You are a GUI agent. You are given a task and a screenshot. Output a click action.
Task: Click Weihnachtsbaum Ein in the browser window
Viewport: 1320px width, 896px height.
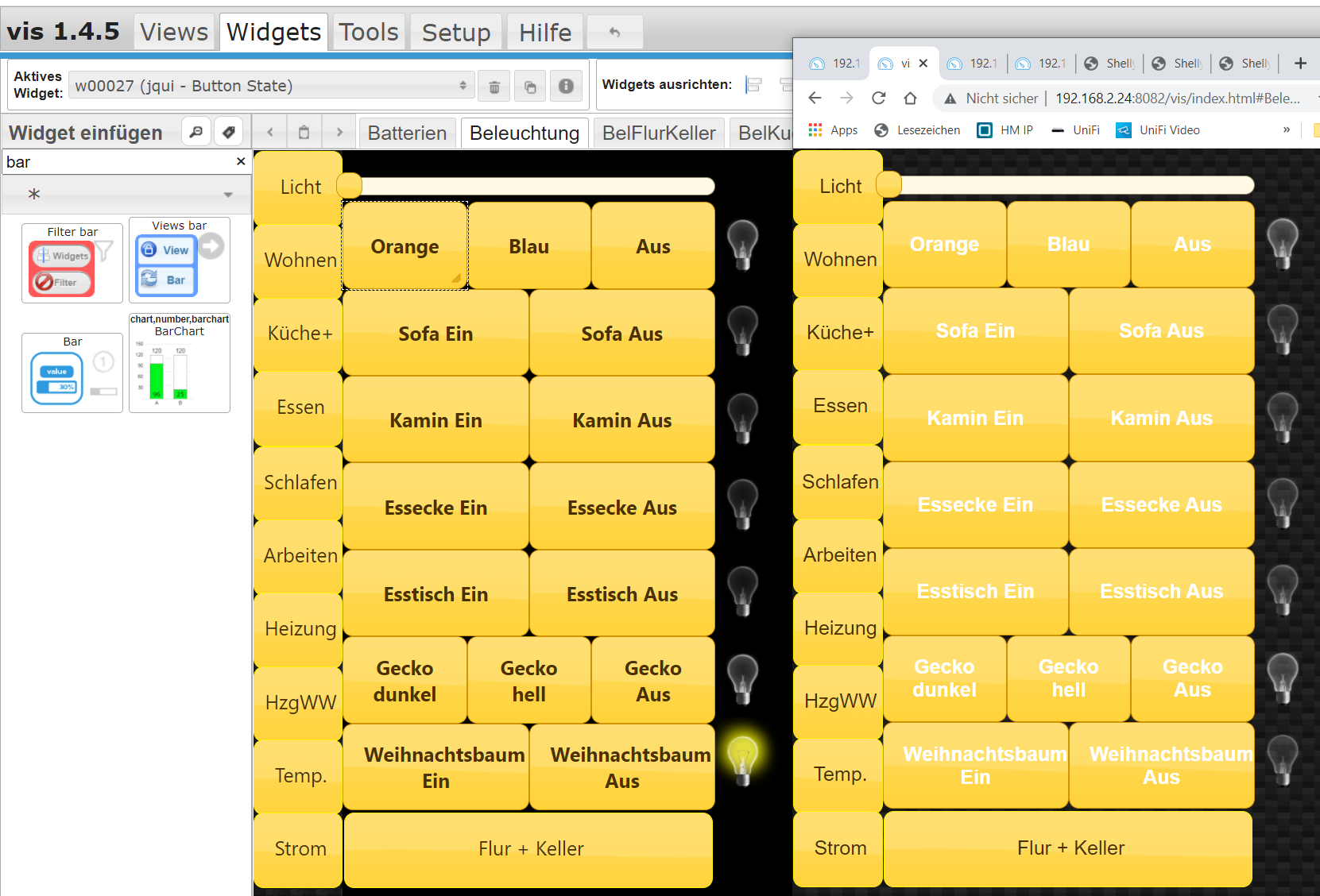pyautogui.click(x=975, y=766)
